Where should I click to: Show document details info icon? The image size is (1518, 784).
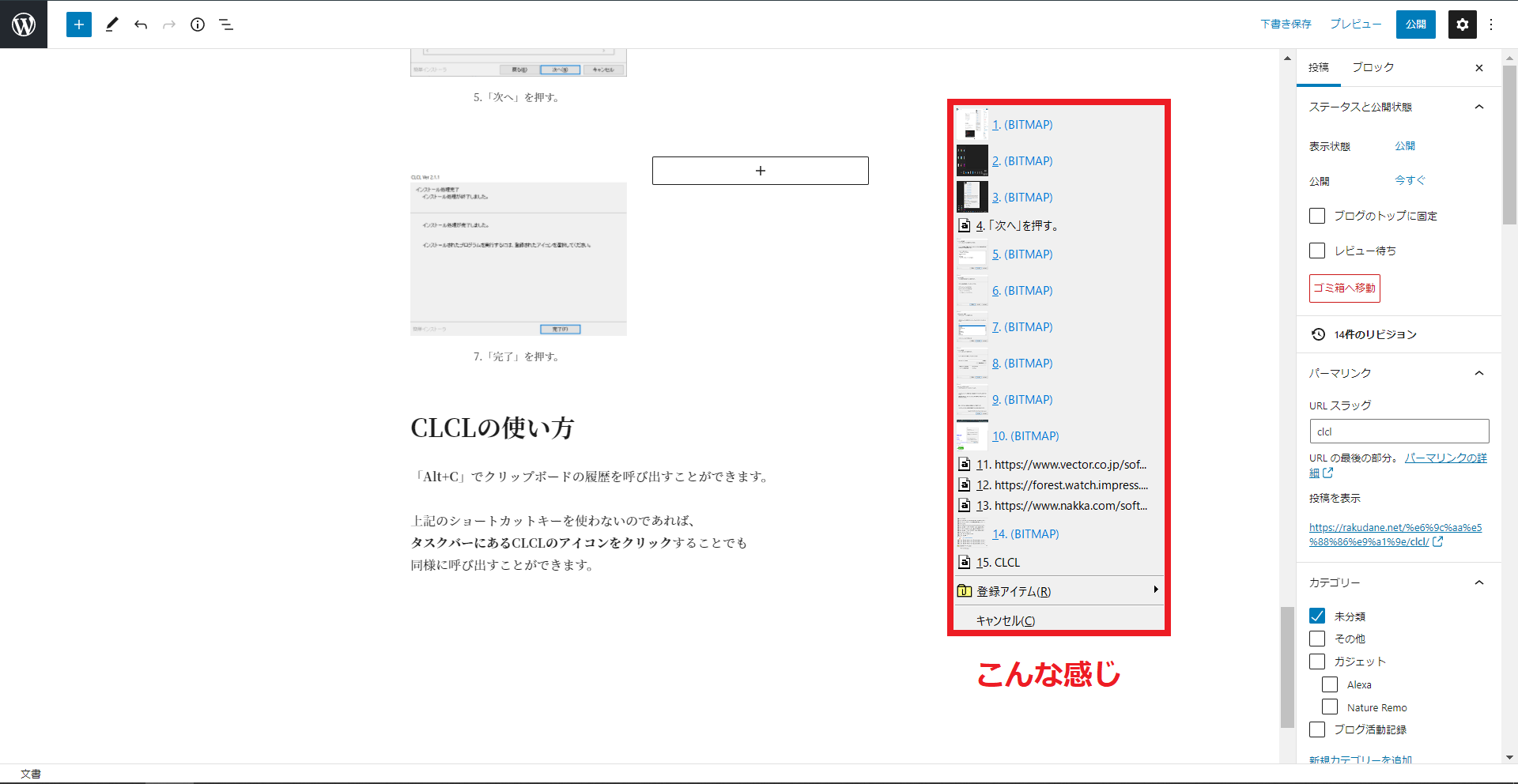(198, 24)
